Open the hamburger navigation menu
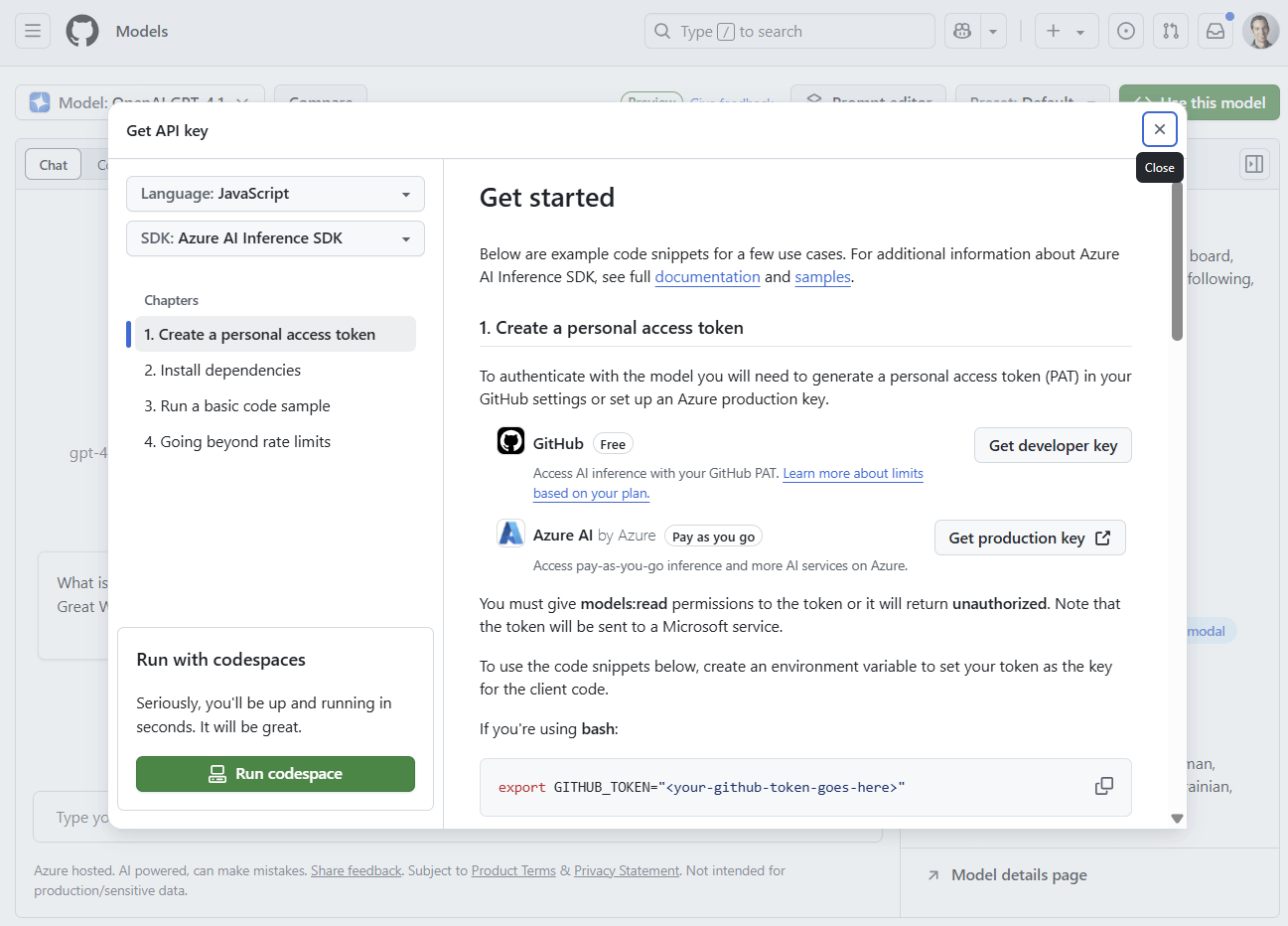Image resolution: width=1288 pixels, height=926 pixels. pos(33,31)
